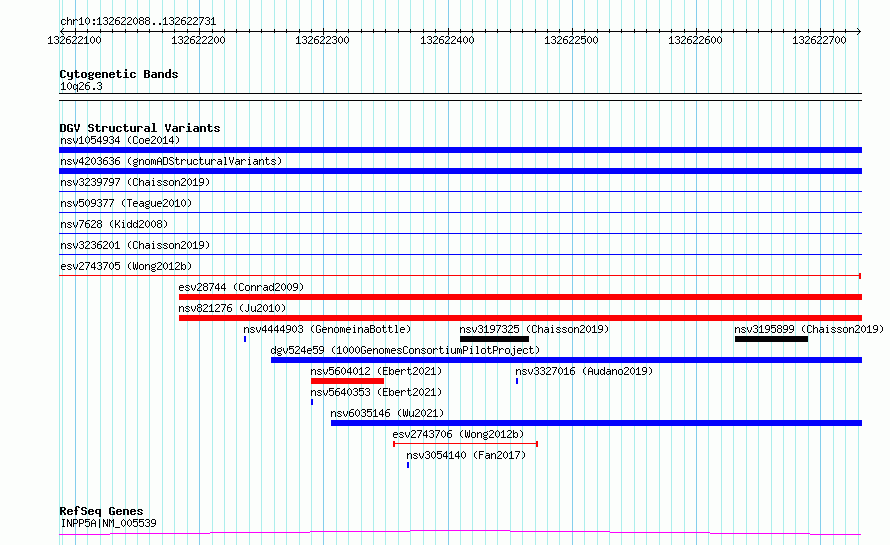Click the nsv1054934 (Coe2014) variant label
The width and height of the screenshot is (890, 545).
[x=120, y=140]
